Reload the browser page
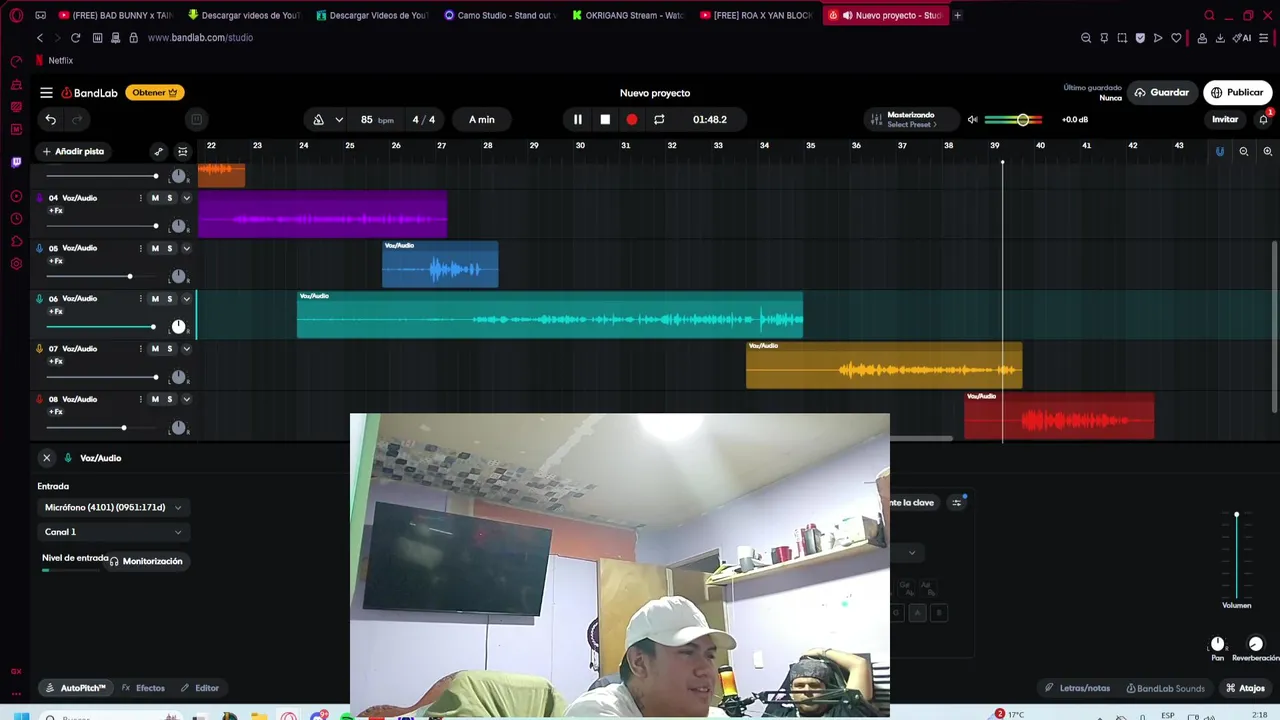Image resolution: width=1280 pixels, height=720 pixels. [75, 38]
